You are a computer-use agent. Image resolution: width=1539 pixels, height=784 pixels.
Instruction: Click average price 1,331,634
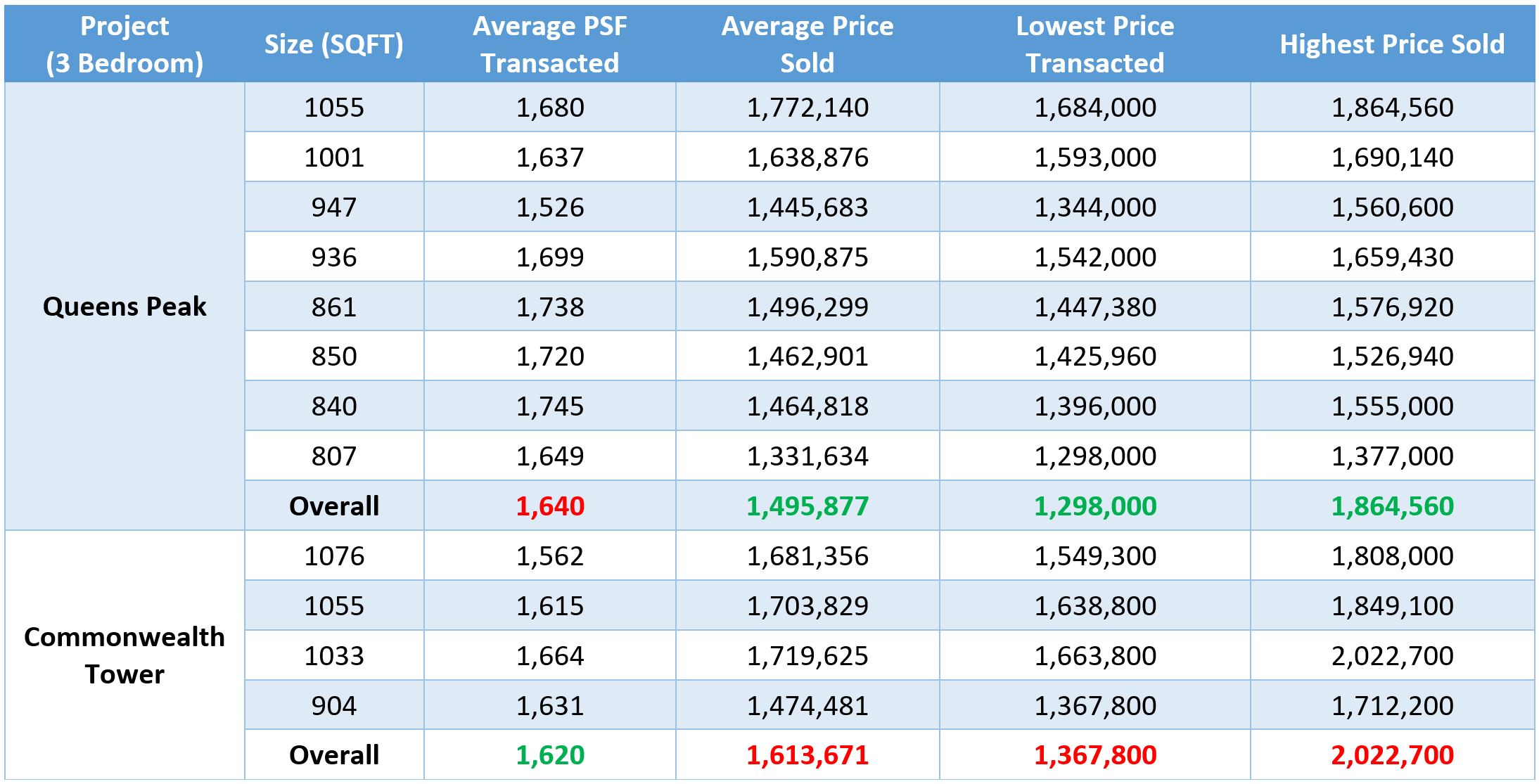807,456
